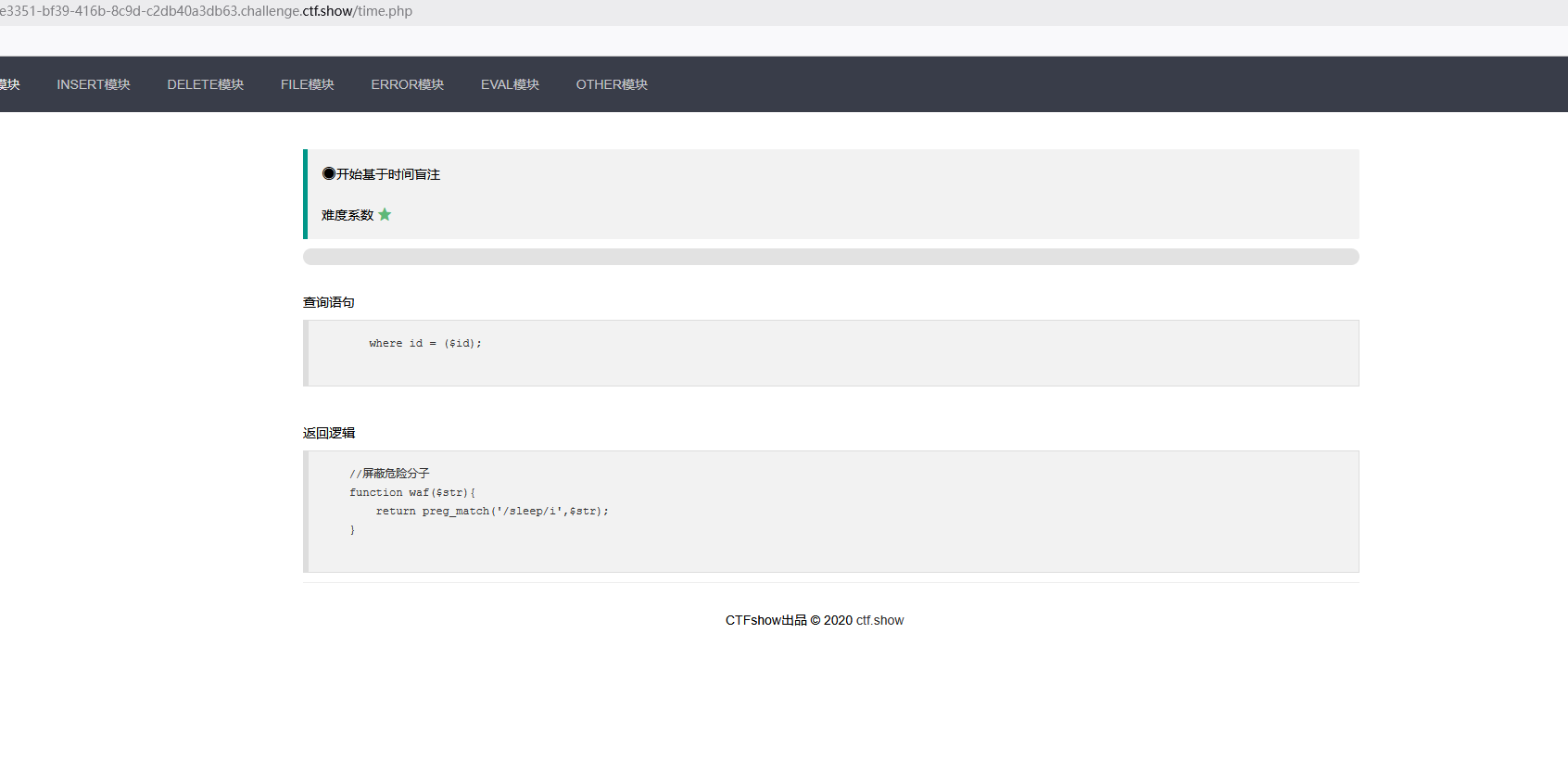The image size is (1568, 773).
Task: Click the black dot before 开始基于时间盲注
Action: (328, 173)
